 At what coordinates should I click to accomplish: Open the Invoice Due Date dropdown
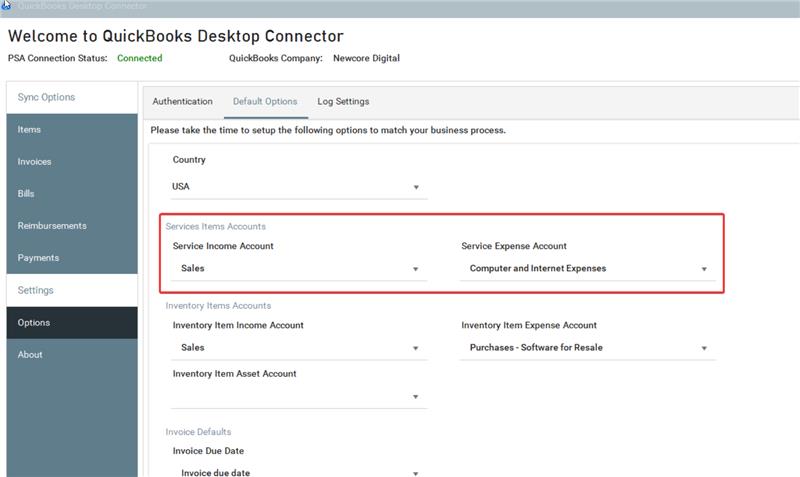[299, 472]
